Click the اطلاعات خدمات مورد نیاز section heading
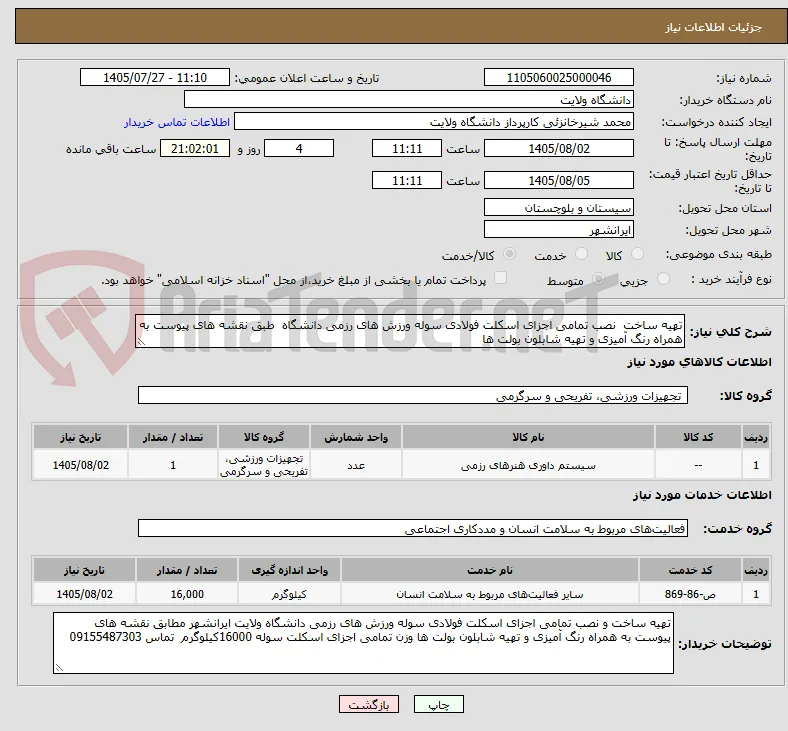This screenshot has height=731, width=788. (x=702, y=495)
